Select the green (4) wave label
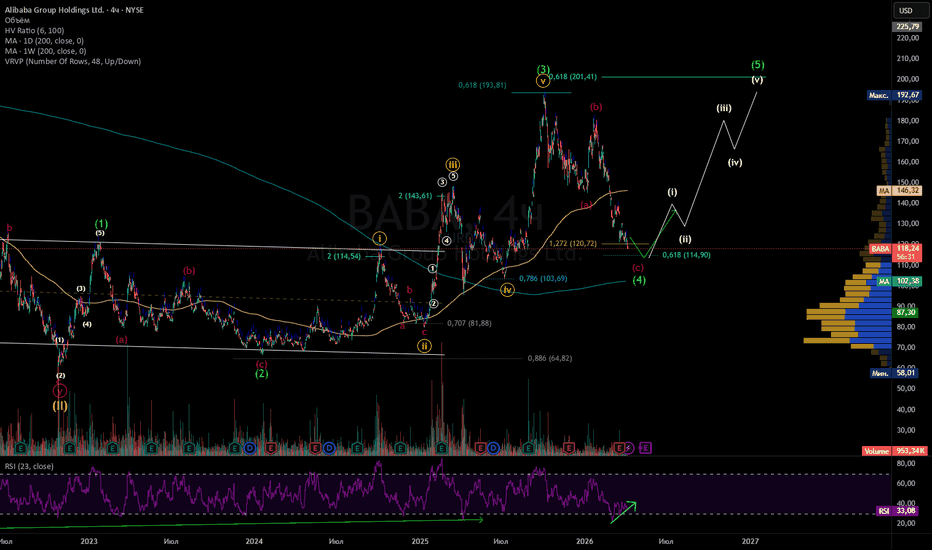The image size is (932, 550). (639, 280)
